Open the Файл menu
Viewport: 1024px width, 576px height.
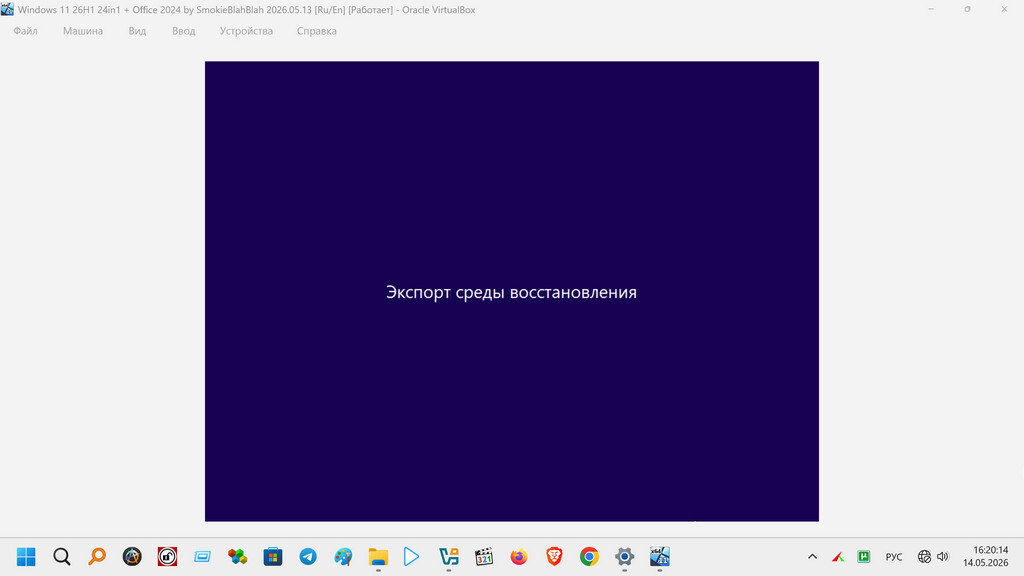coord(25,31)
